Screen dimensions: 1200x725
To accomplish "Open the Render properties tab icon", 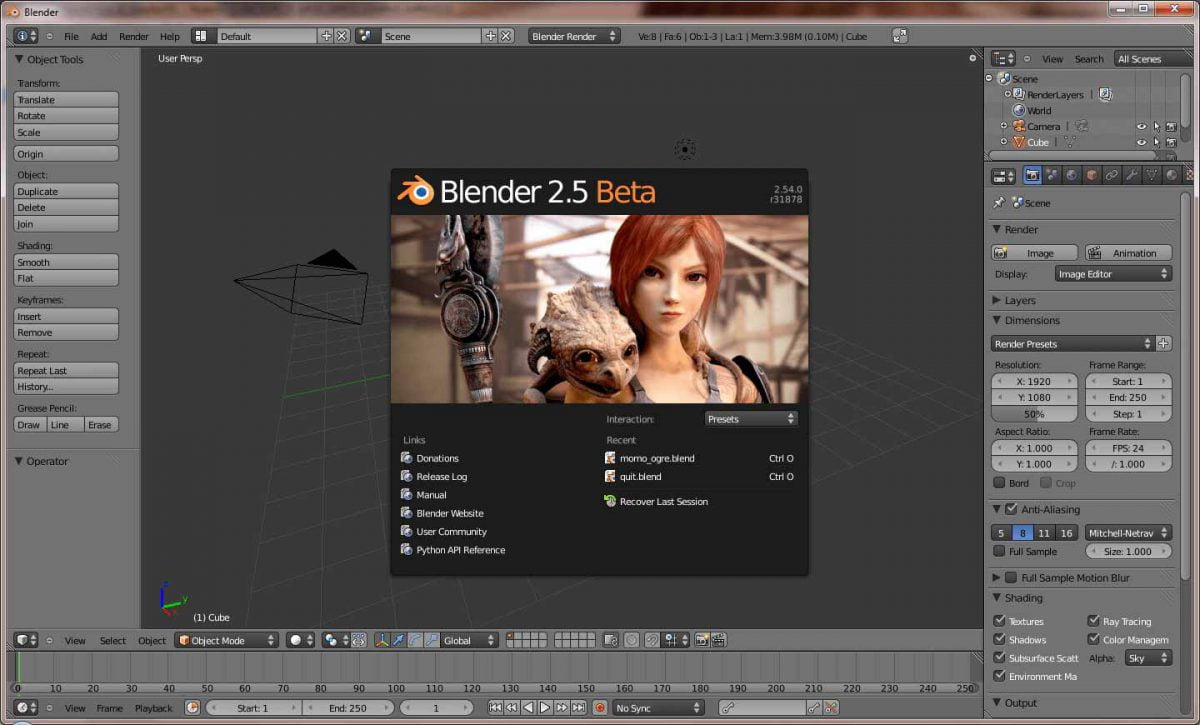I will click(1032, 175).
